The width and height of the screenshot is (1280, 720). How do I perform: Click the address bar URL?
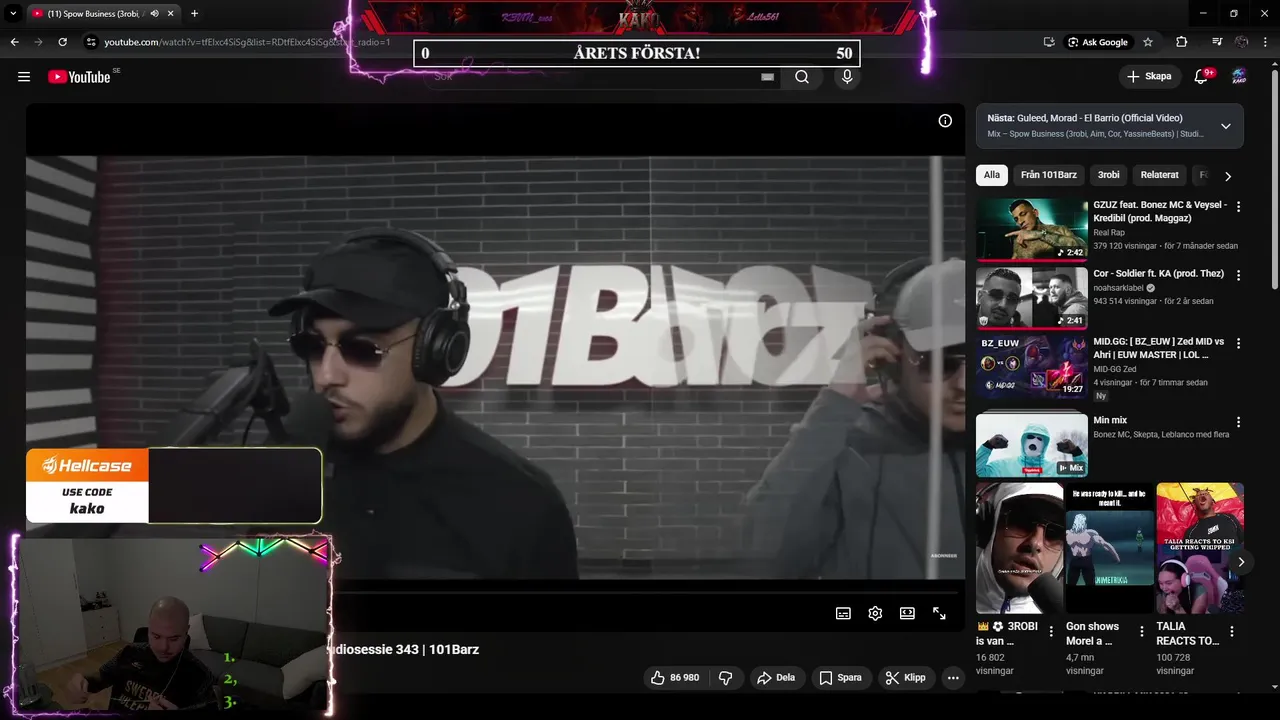pos(247,42)
